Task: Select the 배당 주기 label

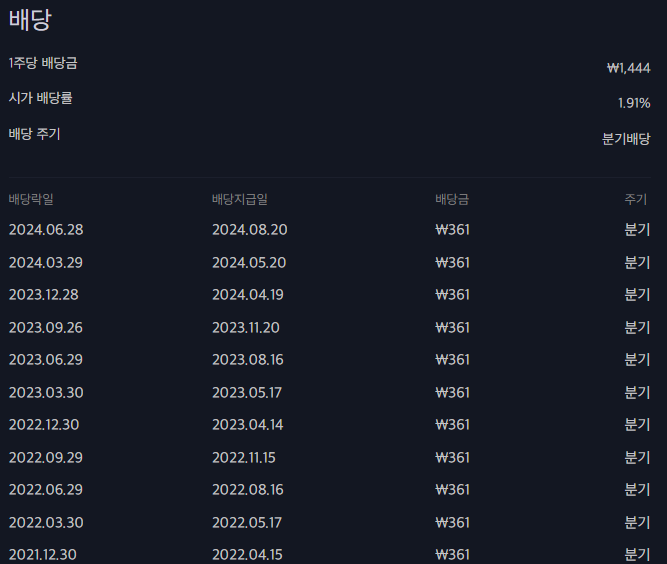Action: (x=34, y=134)
